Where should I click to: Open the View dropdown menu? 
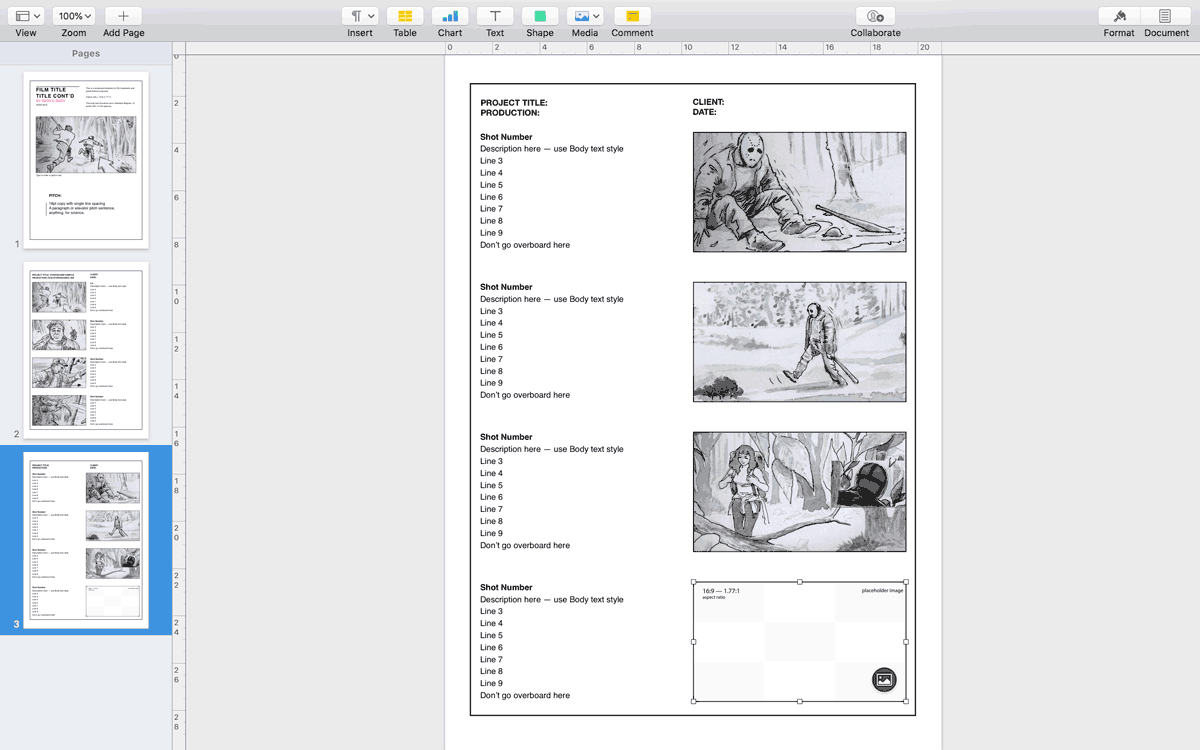click(28, 17)
